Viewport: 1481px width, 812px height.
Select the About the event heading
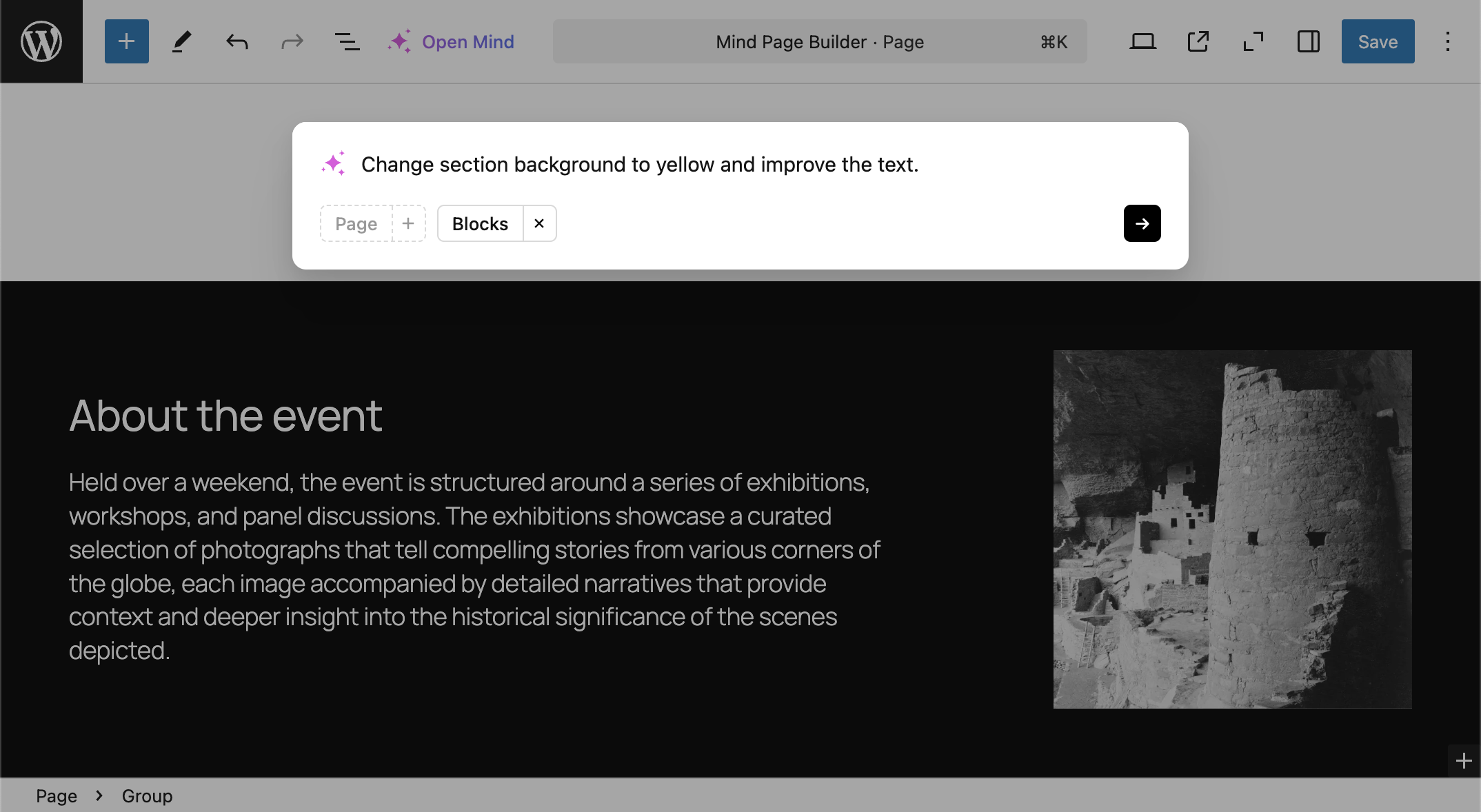point(225,416)
